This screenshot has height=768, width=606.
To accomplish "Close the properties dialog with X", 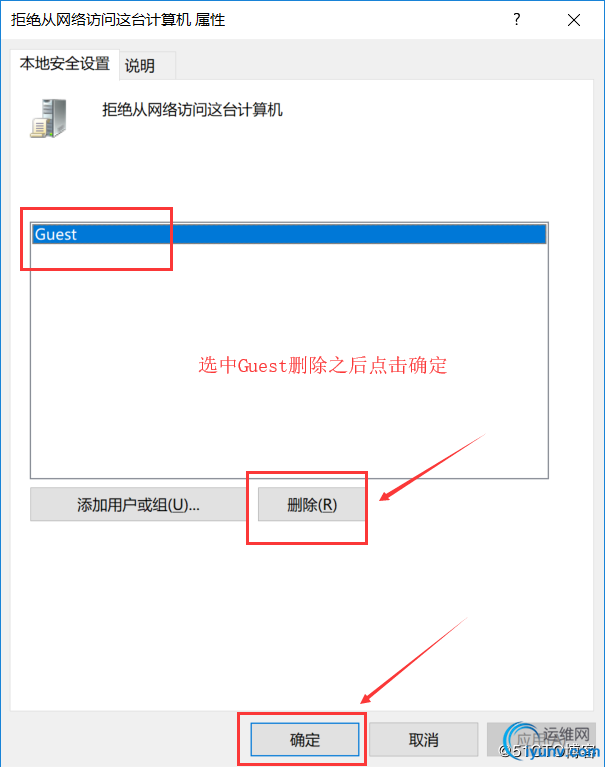I will pos(574,20).
